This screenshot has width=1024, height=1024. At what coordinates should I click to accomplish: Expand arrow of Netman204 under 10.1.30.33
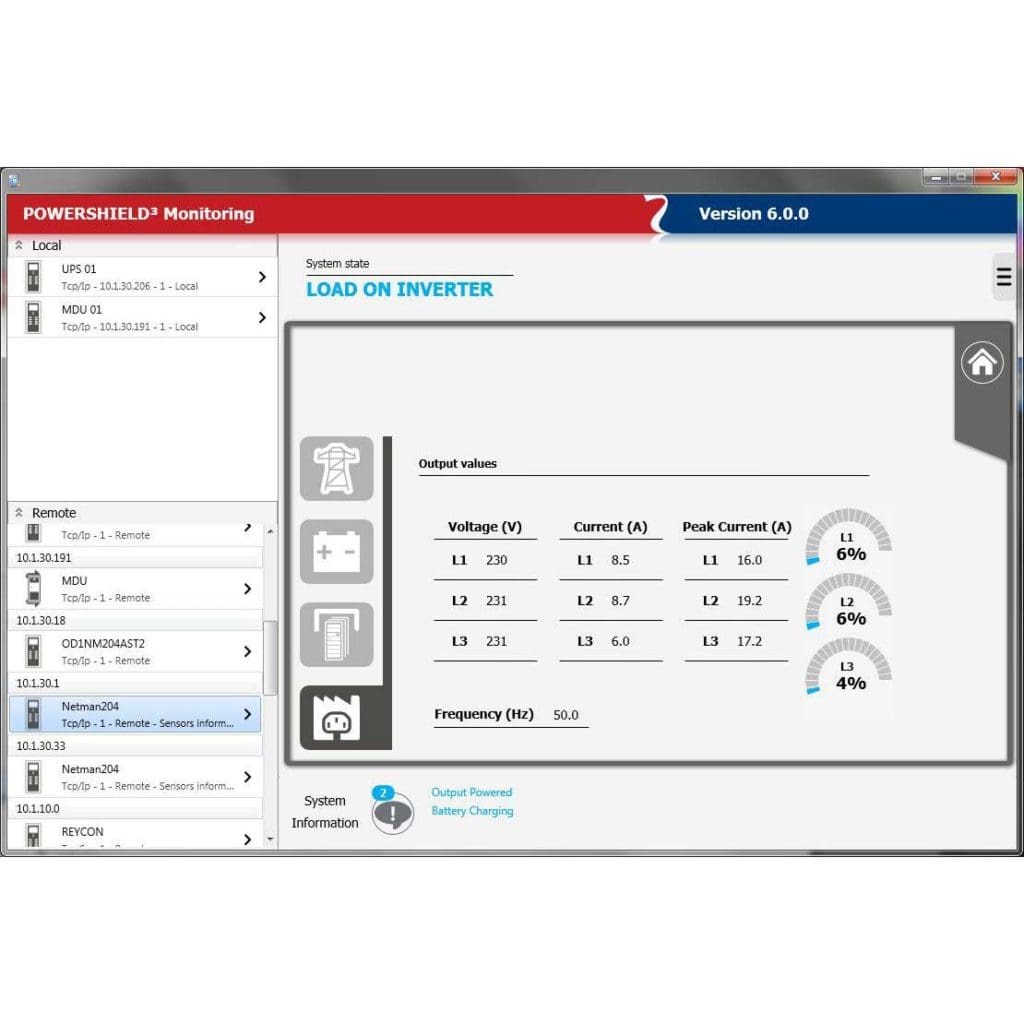point(248,776)
